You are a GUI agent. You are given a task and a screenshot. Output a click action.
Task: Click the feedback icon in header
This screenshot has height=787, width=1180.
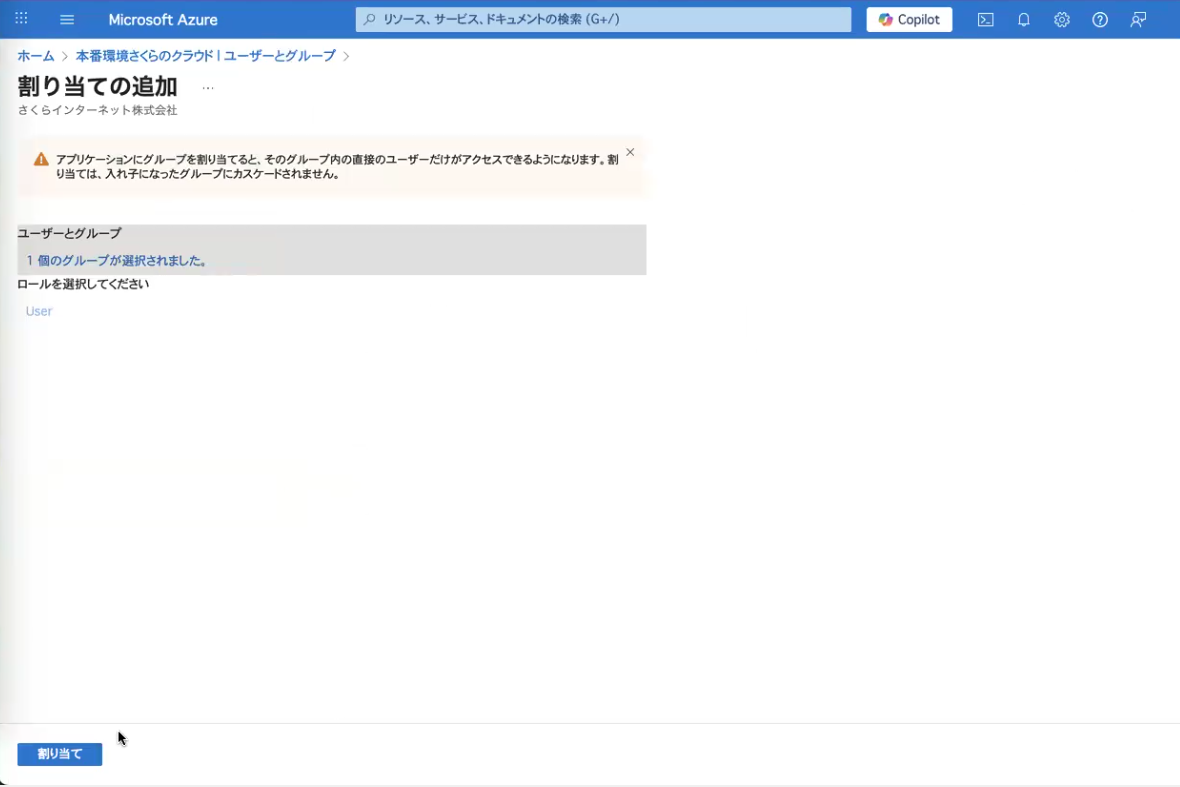coord(1138,20)
